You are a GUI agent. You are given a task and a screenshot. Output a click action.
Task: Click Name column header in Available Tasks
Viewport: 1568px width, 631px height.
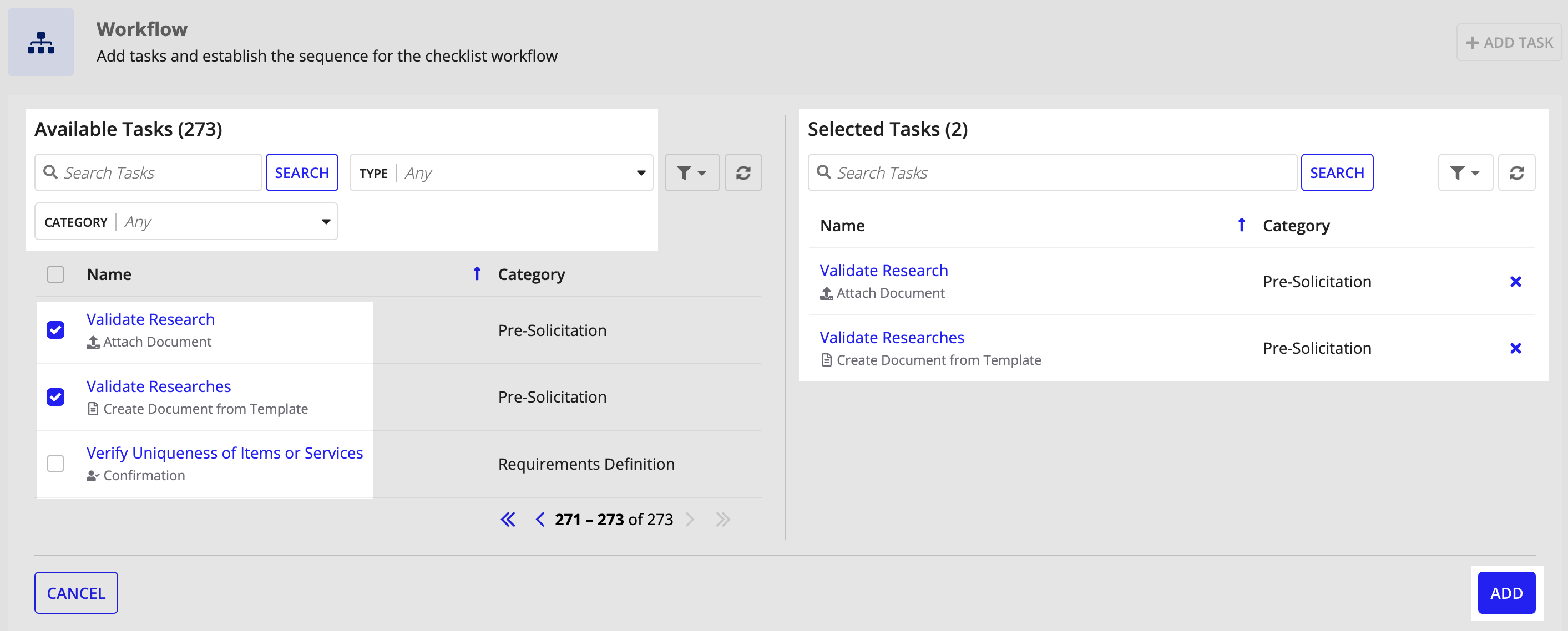[x=109, y=274]
